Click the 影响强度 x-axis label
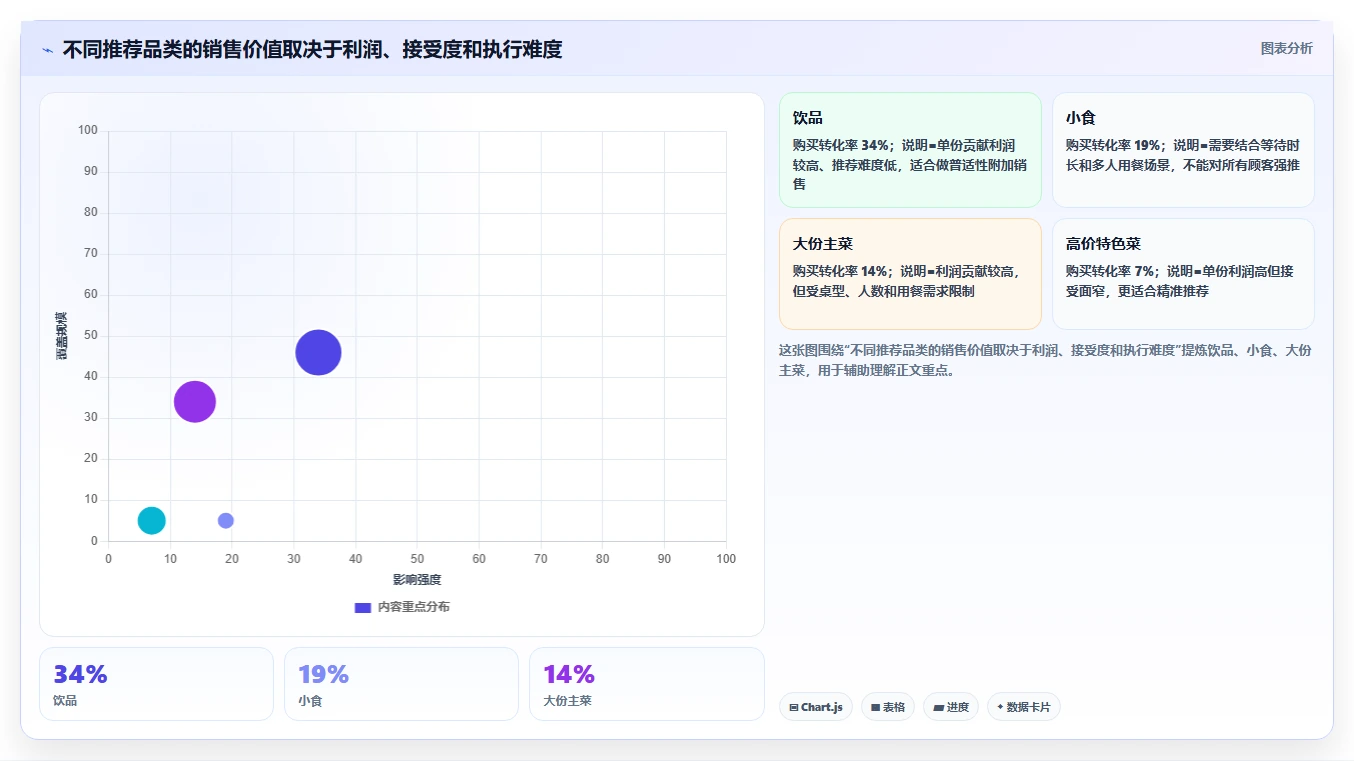 pyautogui.click(x=417, y=580)
